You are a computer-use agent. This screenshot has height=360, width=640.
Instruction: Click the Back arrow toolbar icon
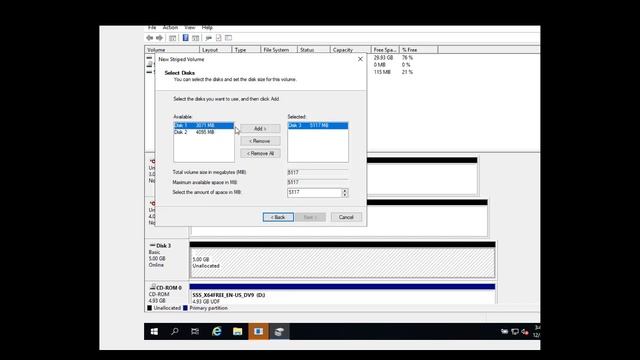(x=150, y=38)
